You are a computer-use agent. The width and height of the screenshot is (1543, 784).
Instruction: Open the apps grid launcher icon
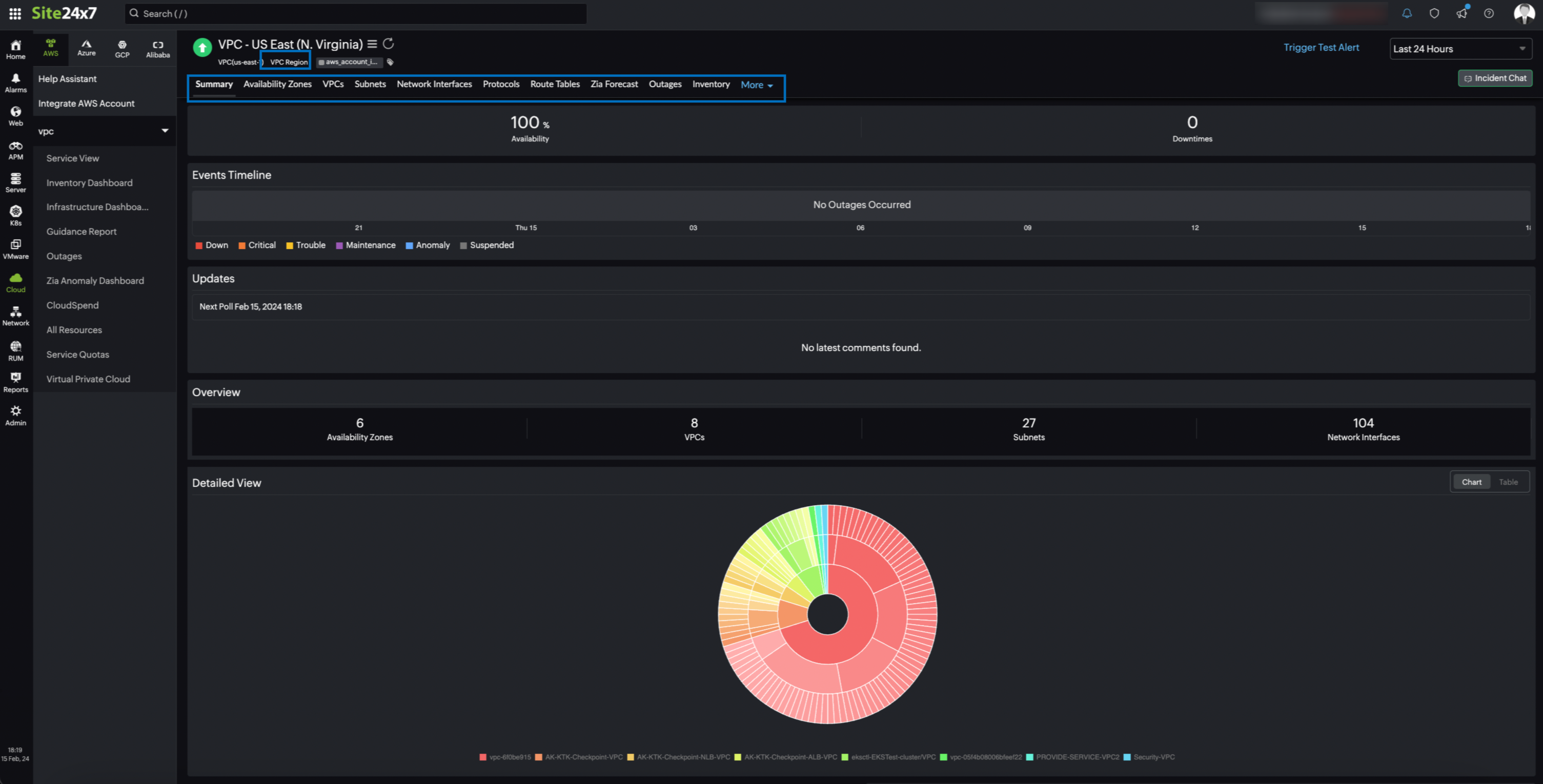tap(15, 13)
